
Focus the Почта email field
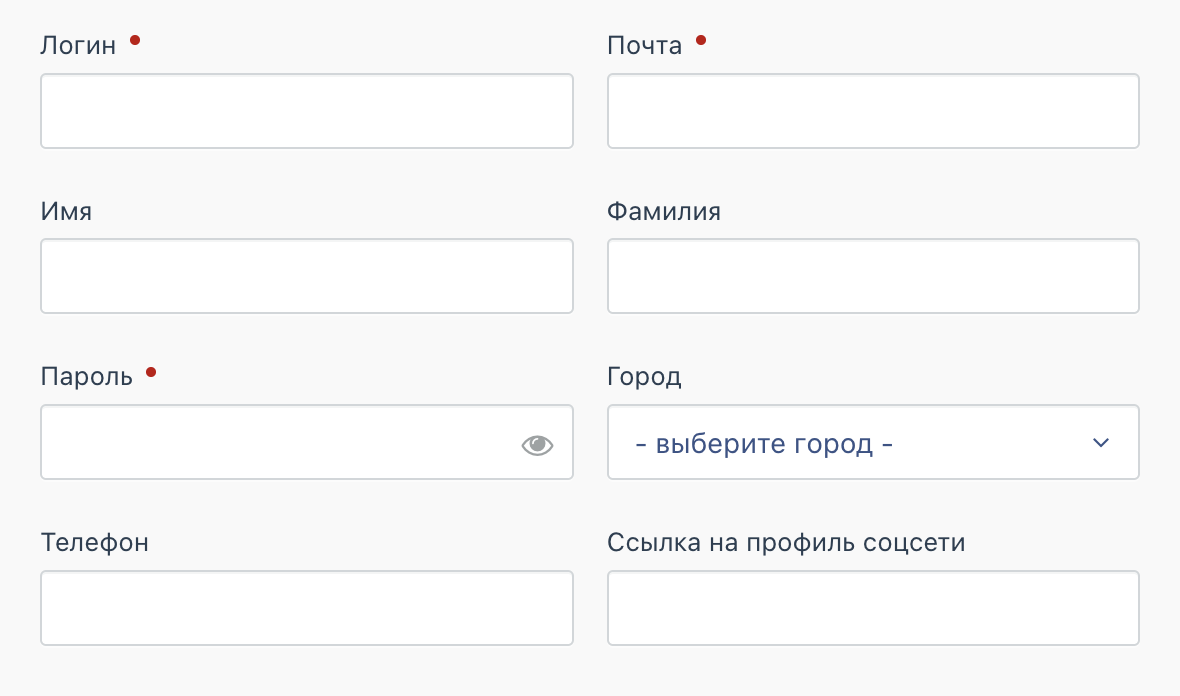coord(873,110)
